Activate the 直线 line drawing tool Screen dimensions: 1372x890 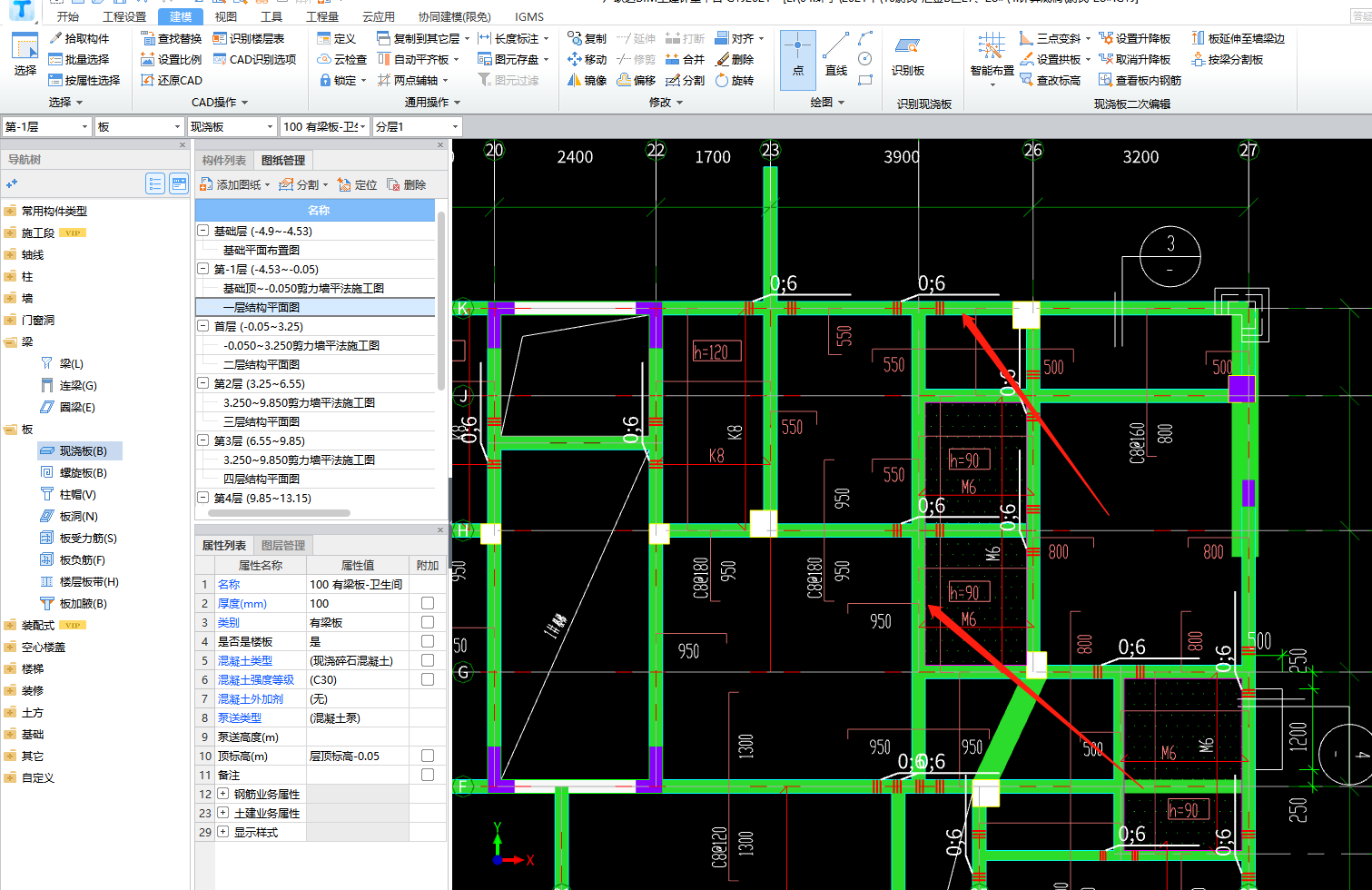[836, 56]
